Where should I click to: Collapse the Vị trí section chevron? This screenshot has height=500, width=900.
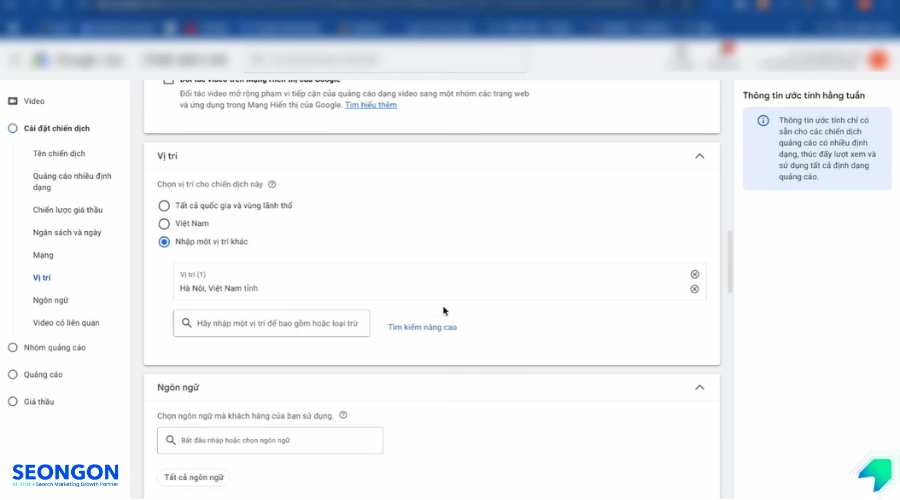pos(699,156)
